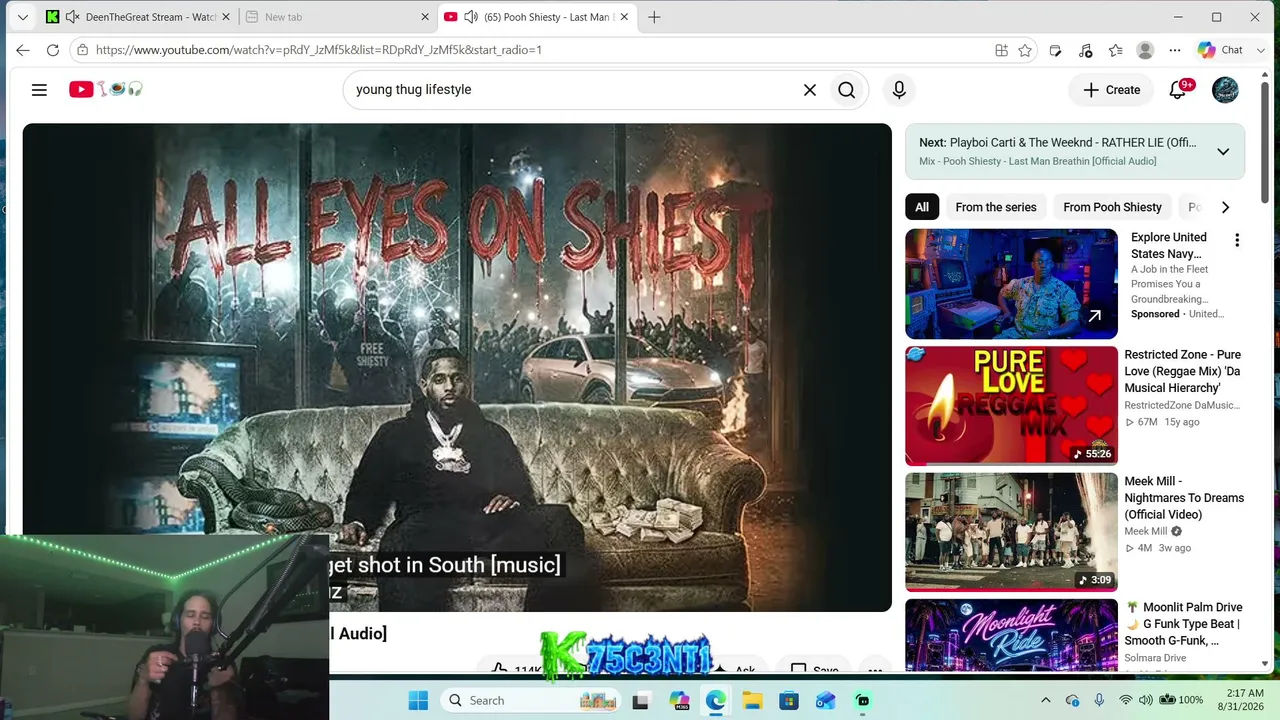This screenshot has height=720, width=1280.
Task: Open the Copilot Chat button
Action: [1221, 50]
